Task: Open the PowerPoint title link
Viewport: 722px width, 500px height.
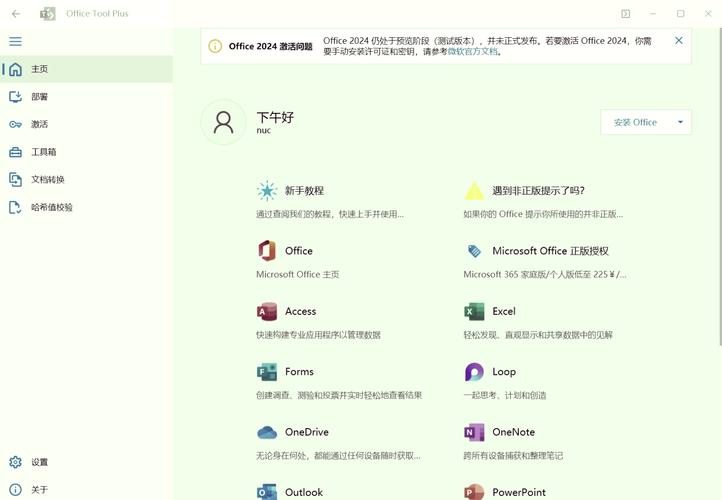Action: 518,492
